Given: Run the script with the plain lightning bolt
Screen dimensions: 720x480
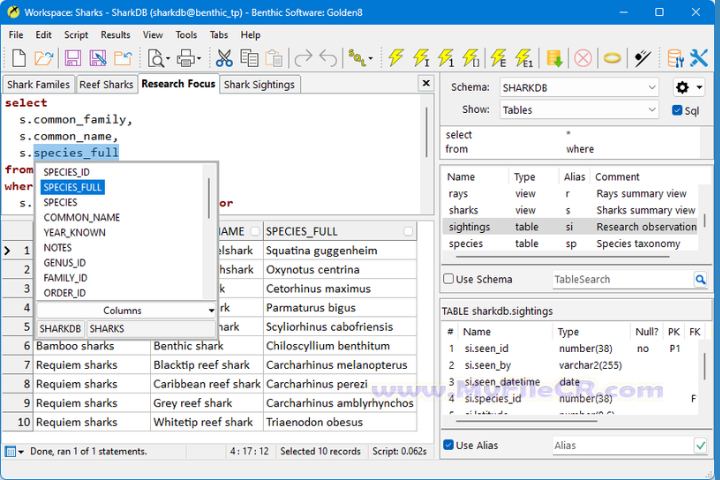Looking at the screenshot, I should coord(396,58).
